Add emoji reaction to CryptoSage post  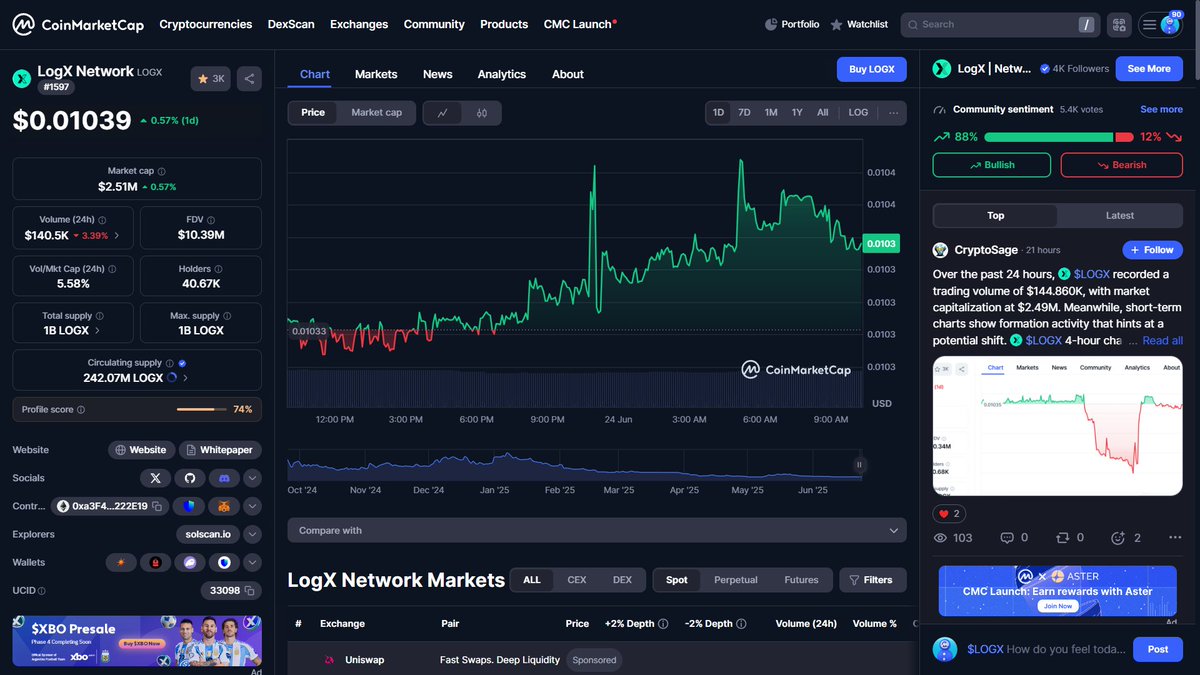[x=1126, y=538]
